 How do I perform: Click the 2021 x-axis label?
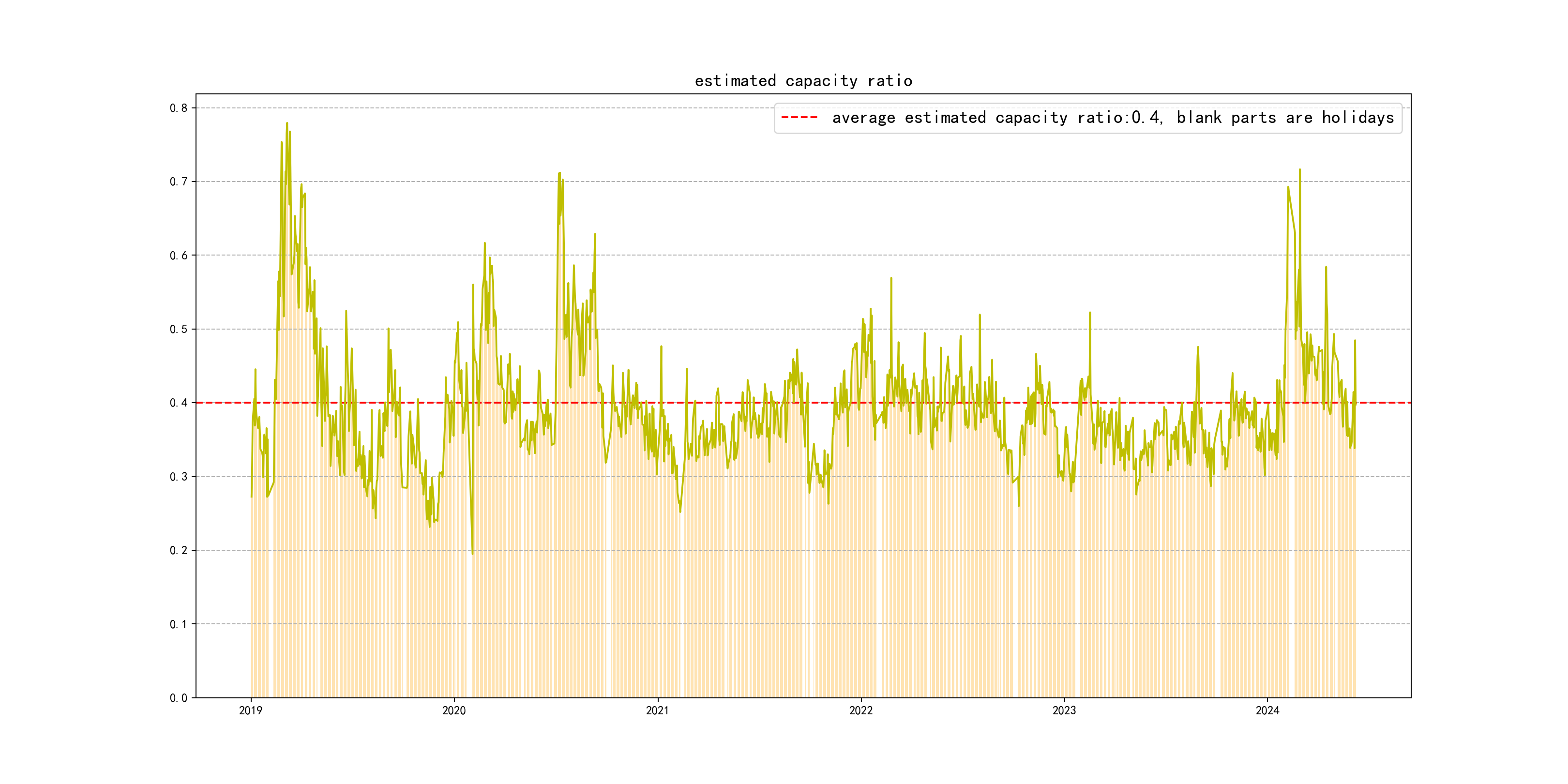[x=657, y=710]
